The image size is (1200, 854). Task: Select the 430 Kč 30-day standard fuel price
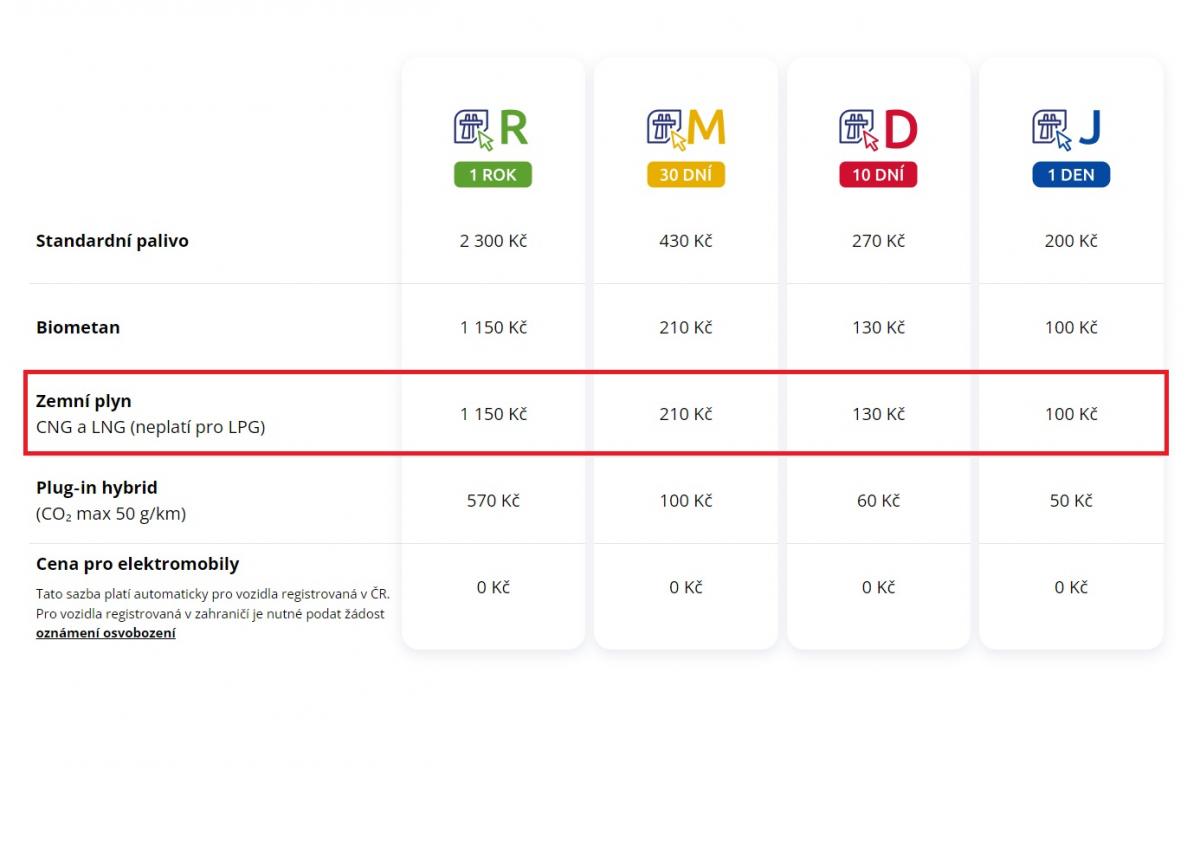pyautogui.click(x=686, y=241)
